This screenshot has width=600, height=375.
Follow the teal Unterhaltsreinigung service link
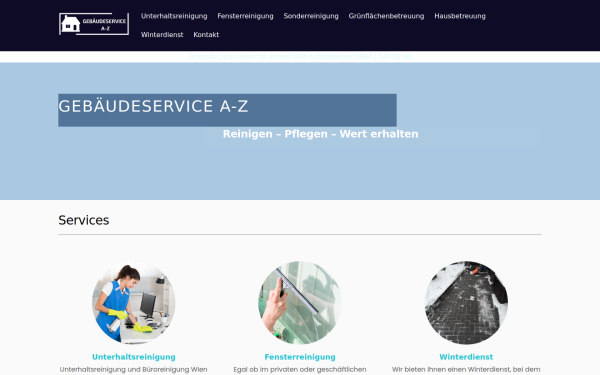pos(134,357)
